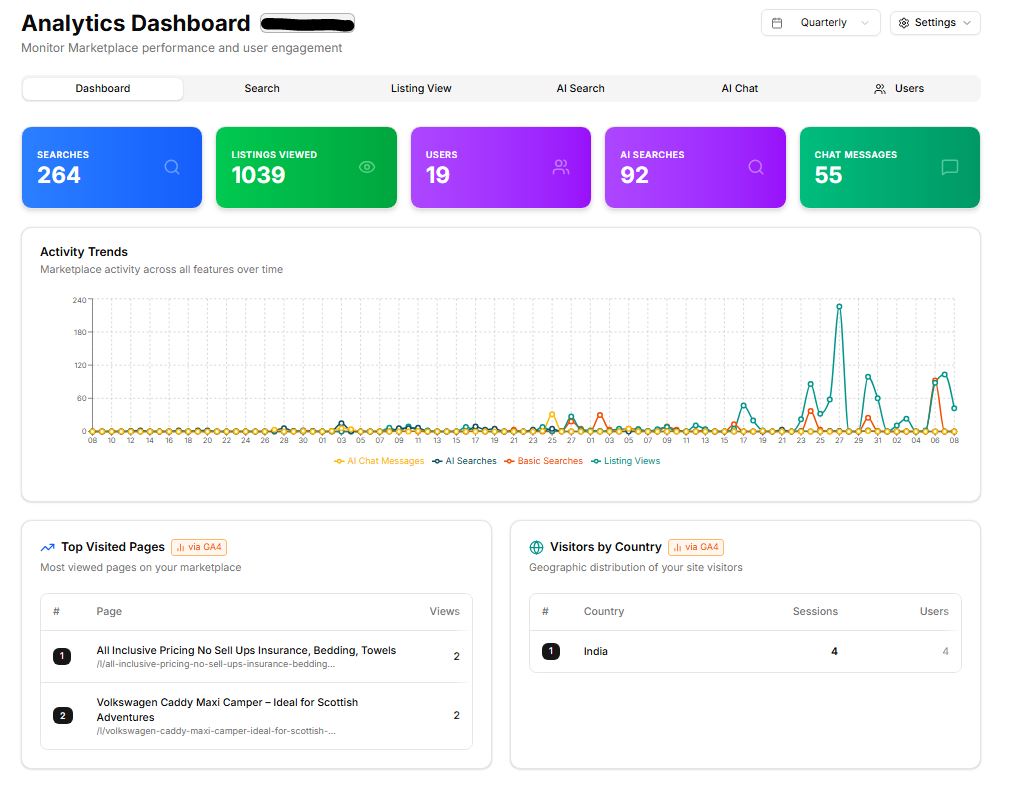Click the speech bubble icon on Chat Messages card
Viewport: 1009px width, 790px height.
tap(950, 167)
